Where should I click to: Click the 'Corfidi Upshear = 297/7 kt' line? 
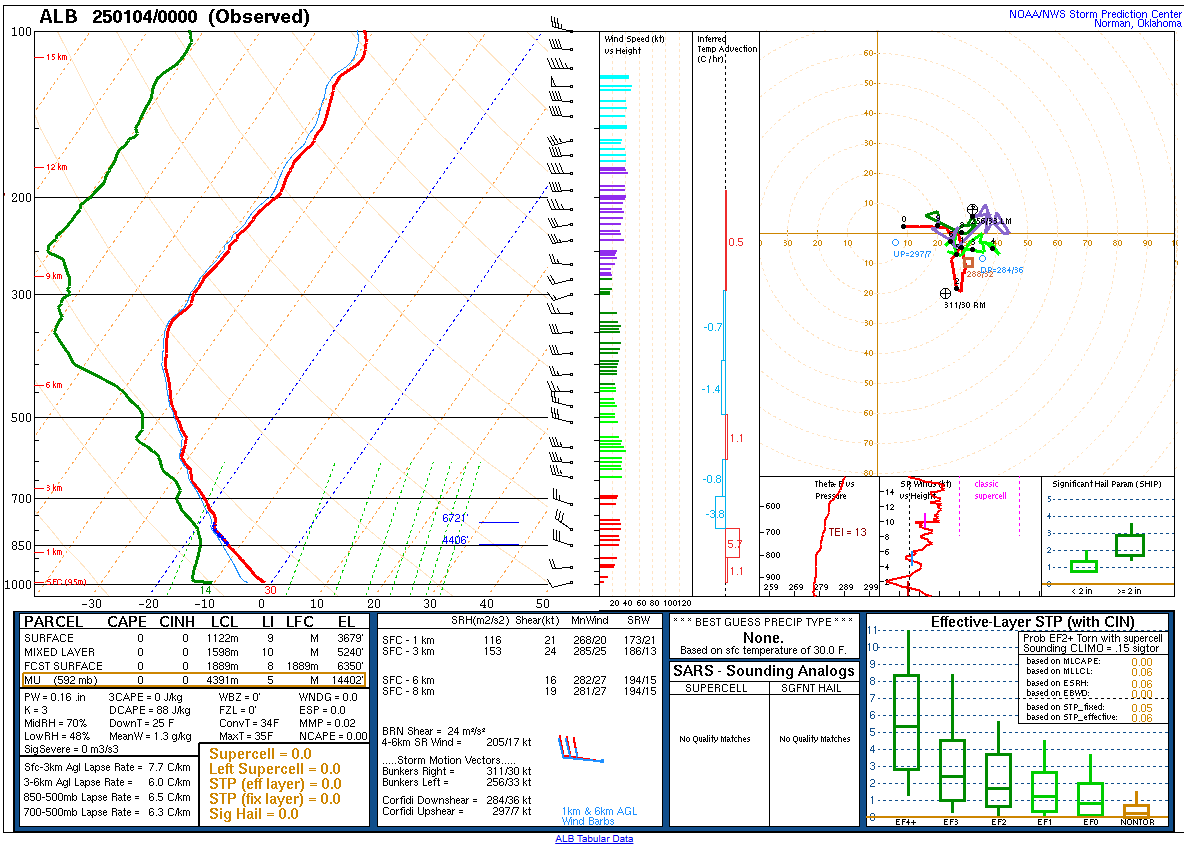(x=457, y=812)
